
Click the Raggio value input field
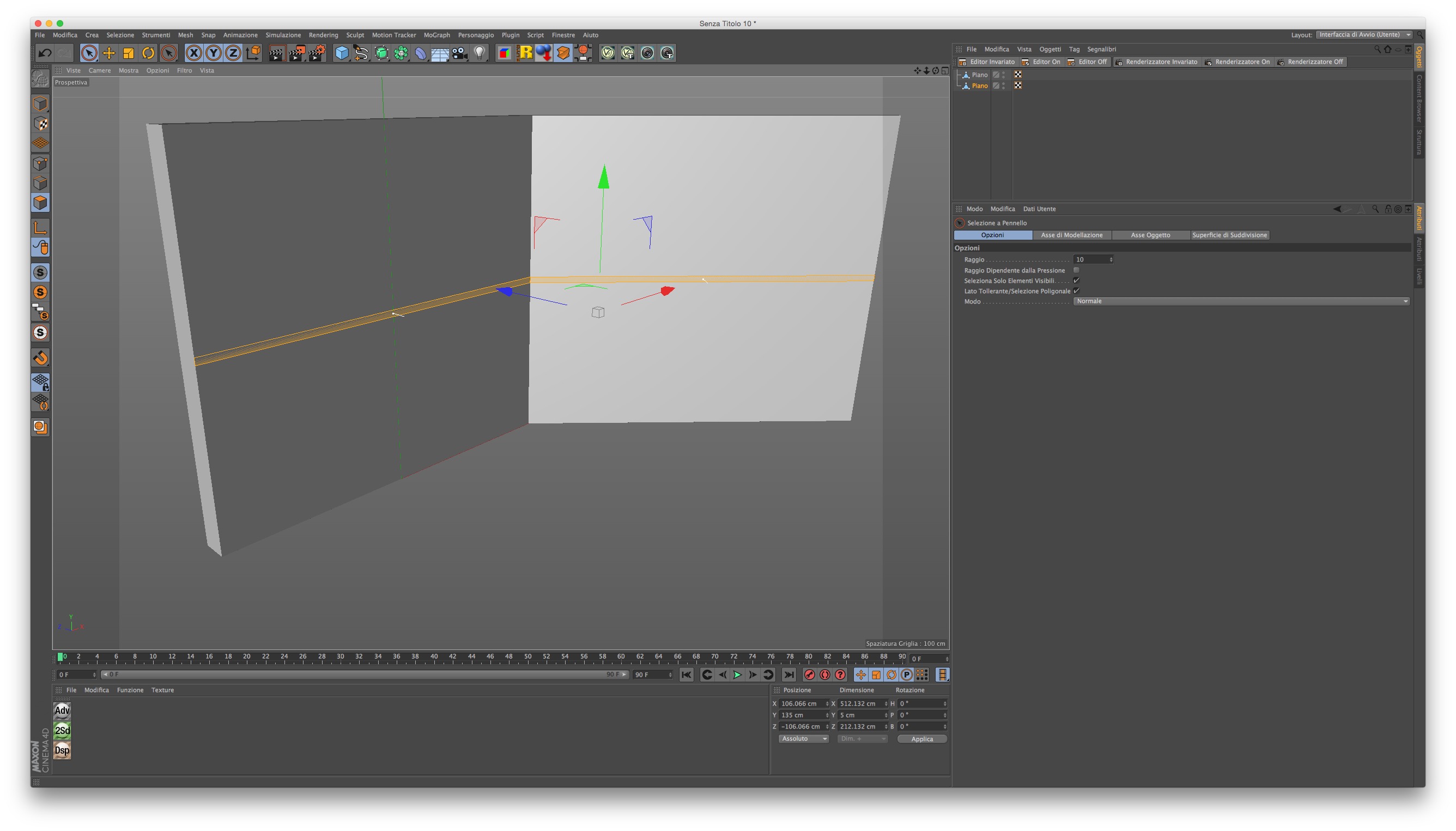pyautogui.click(x=1090, y=260)
